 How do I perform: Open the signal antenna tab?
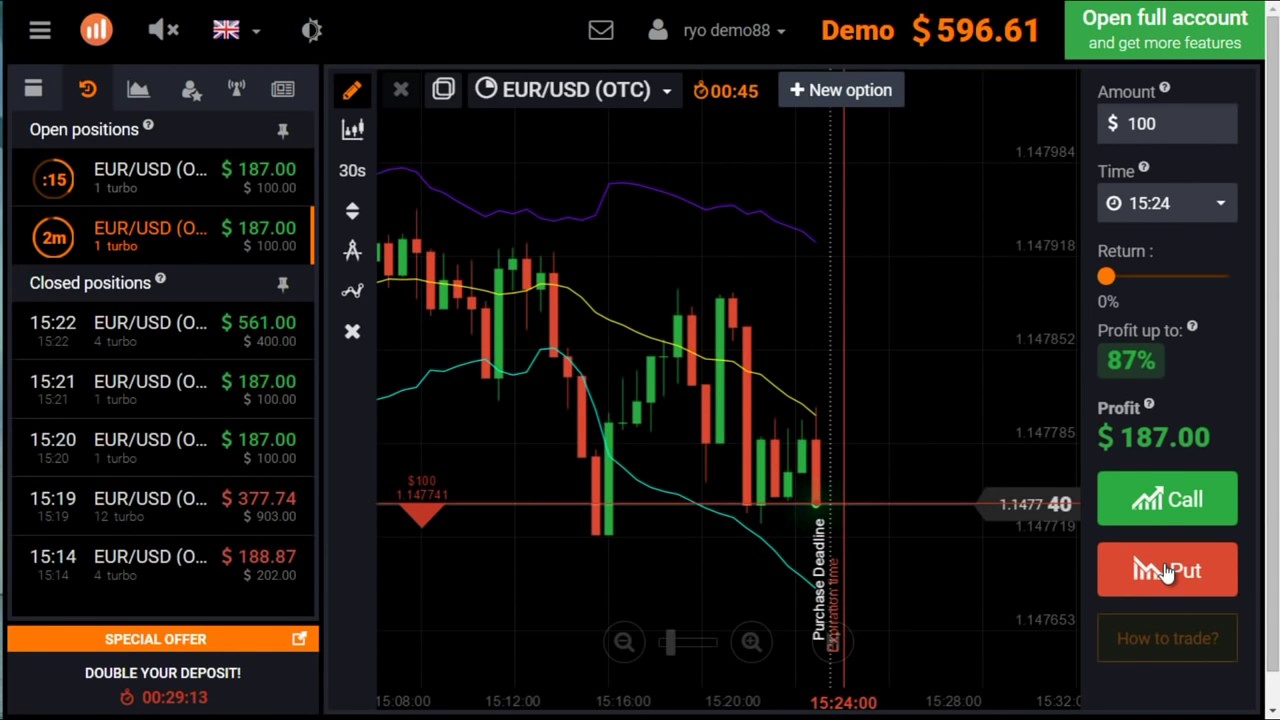point(237,89)
